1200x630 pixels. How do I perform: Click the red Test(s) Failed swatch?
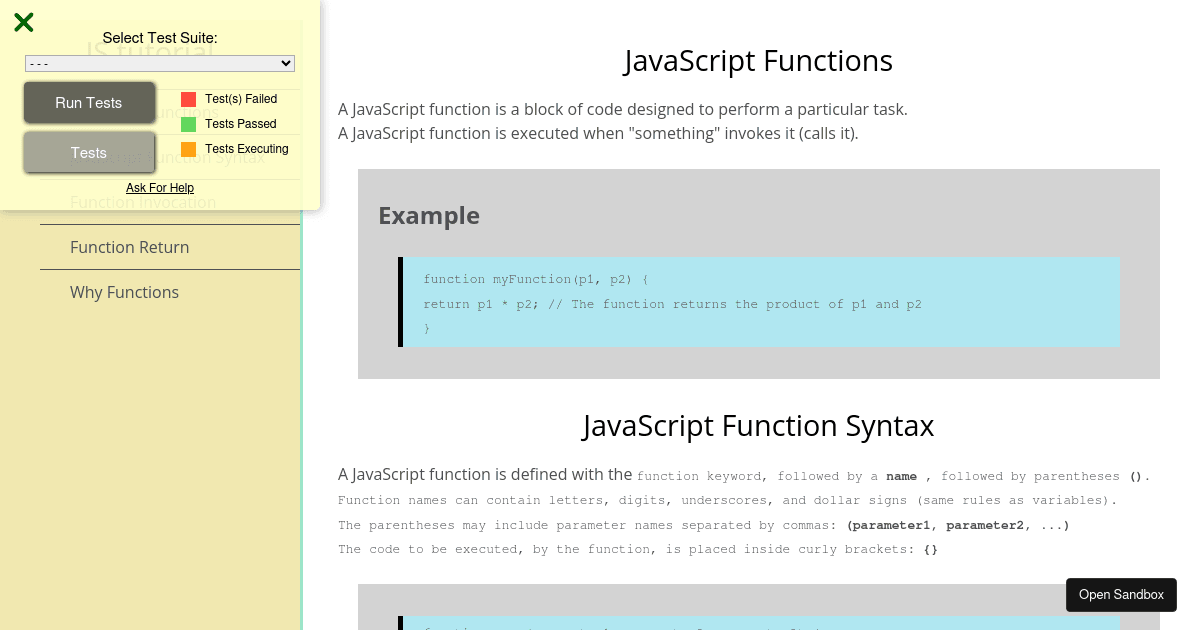[x=189, y=99]
